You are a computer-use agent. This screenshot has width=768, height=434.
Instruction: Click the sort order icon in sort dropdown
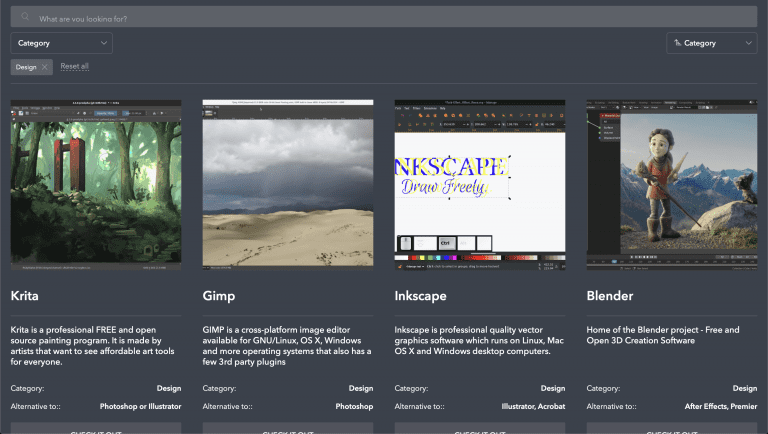tap(677, 43)
